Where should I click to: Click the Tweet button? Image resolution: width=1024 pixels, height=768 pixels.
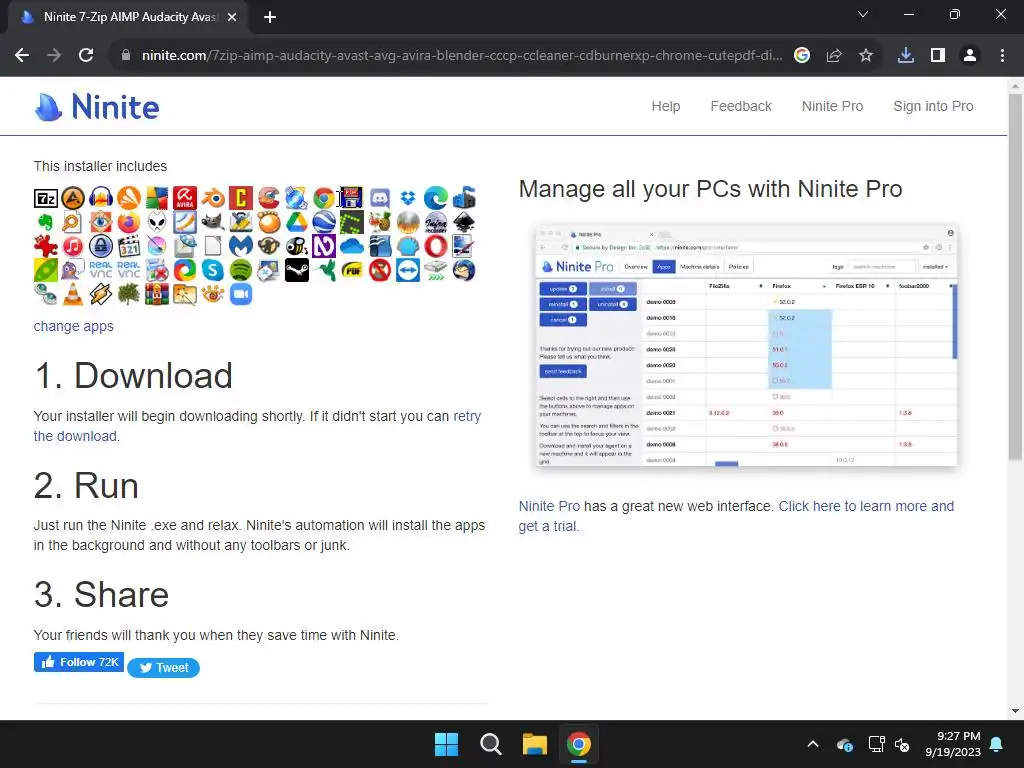(163, 667)
